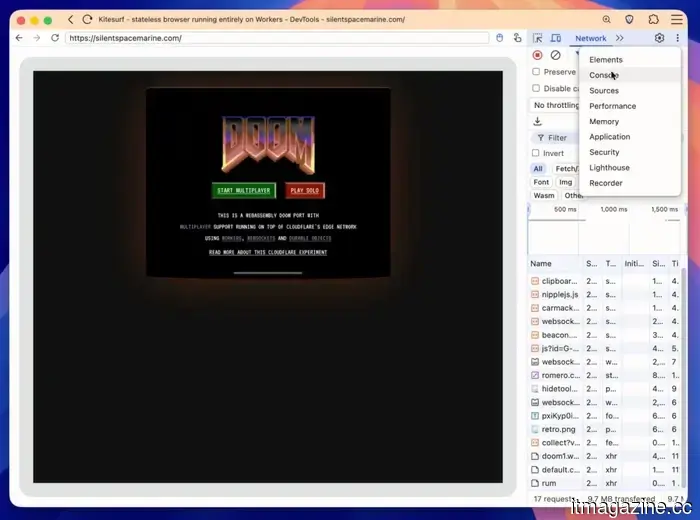Select the carmack... request row
This screenshot has width=700, height=520.
coord(605,308)
